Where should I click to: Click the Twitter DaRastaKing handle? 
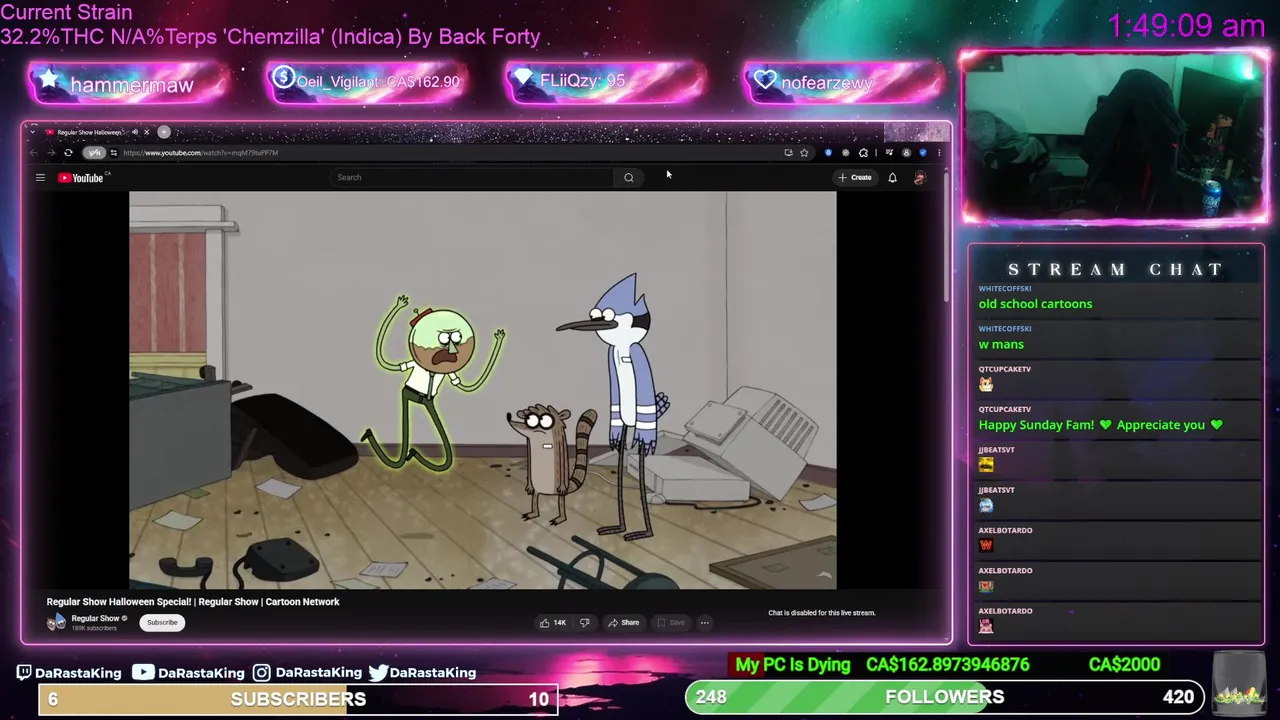(422, 673)
